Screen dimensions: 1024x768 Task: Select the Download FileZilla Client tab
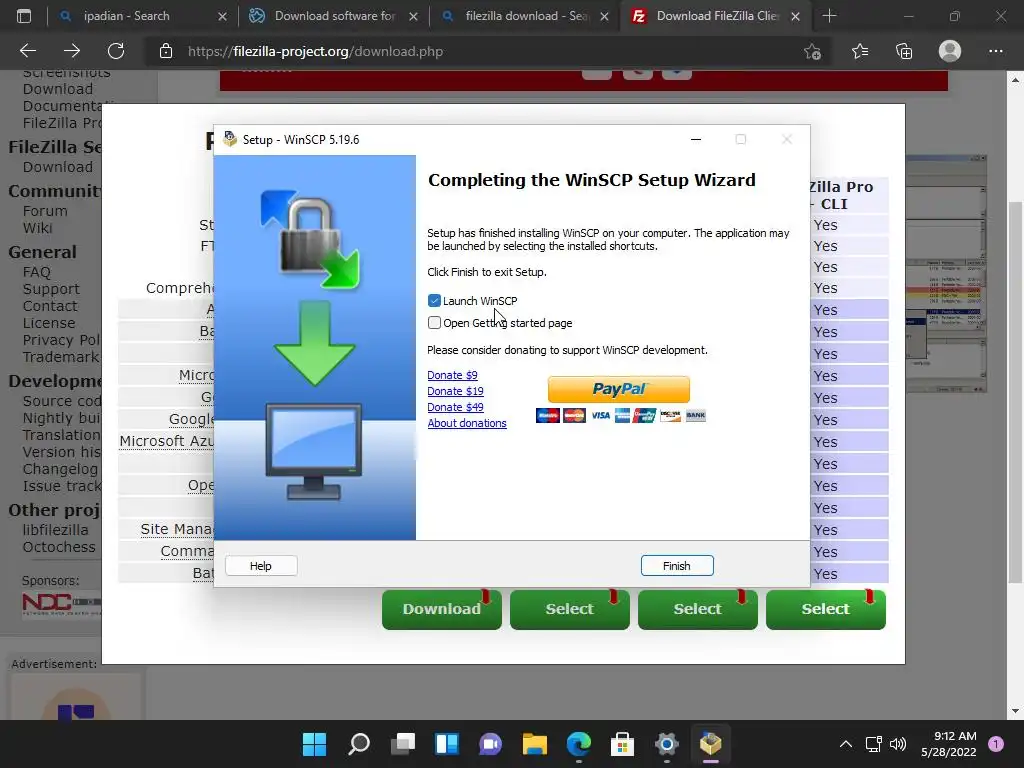click(717, 16)
